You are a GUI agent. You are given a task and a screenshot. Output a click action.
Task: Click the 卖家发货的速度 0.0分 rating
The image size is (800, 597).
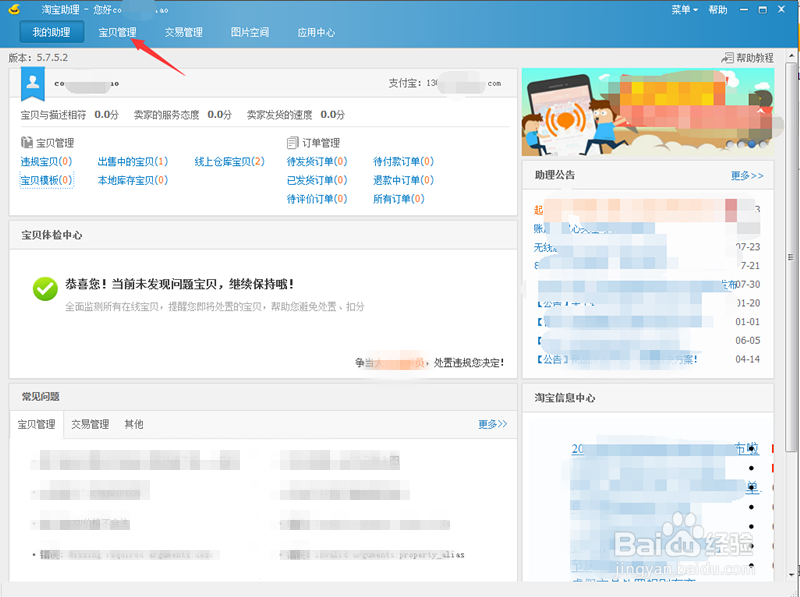(296, 115)
